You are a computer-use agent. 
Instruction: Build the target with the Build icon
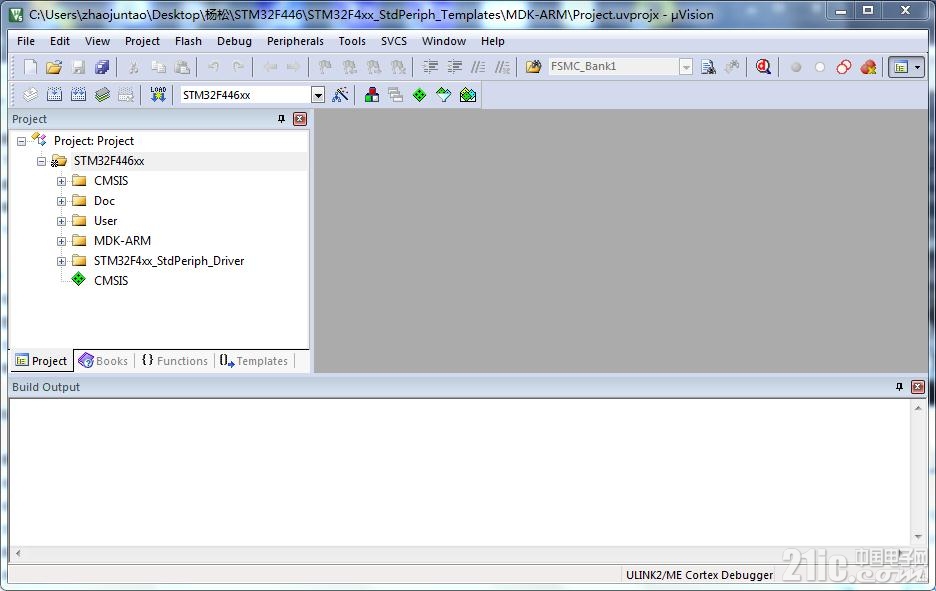click(x=54, y=94)
